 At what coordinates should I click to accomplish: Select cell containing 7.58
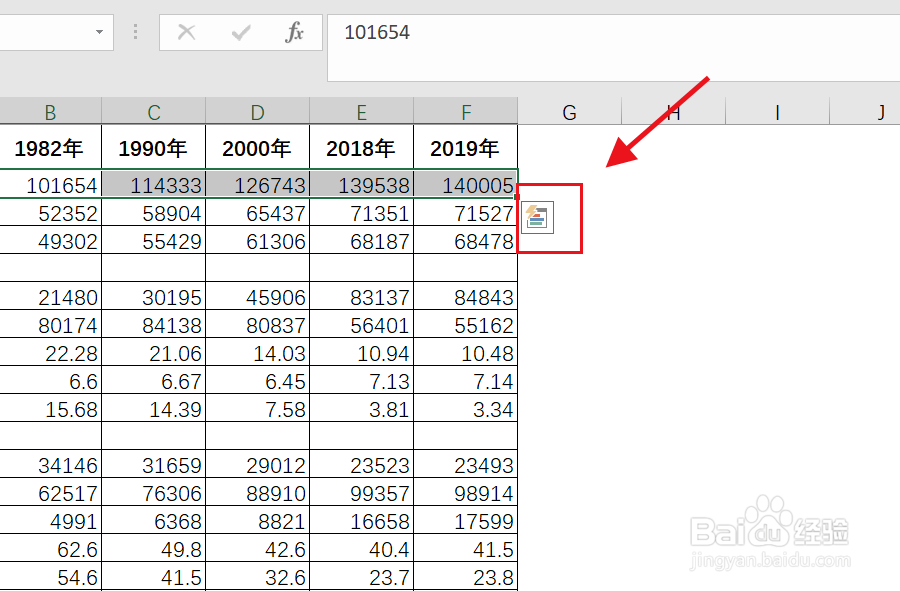pyautogui.click(x=258, y=408)
